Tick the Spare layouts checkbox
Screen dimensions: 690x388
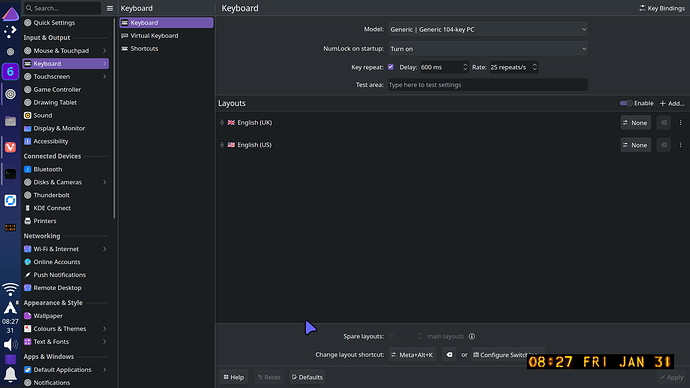392,337
